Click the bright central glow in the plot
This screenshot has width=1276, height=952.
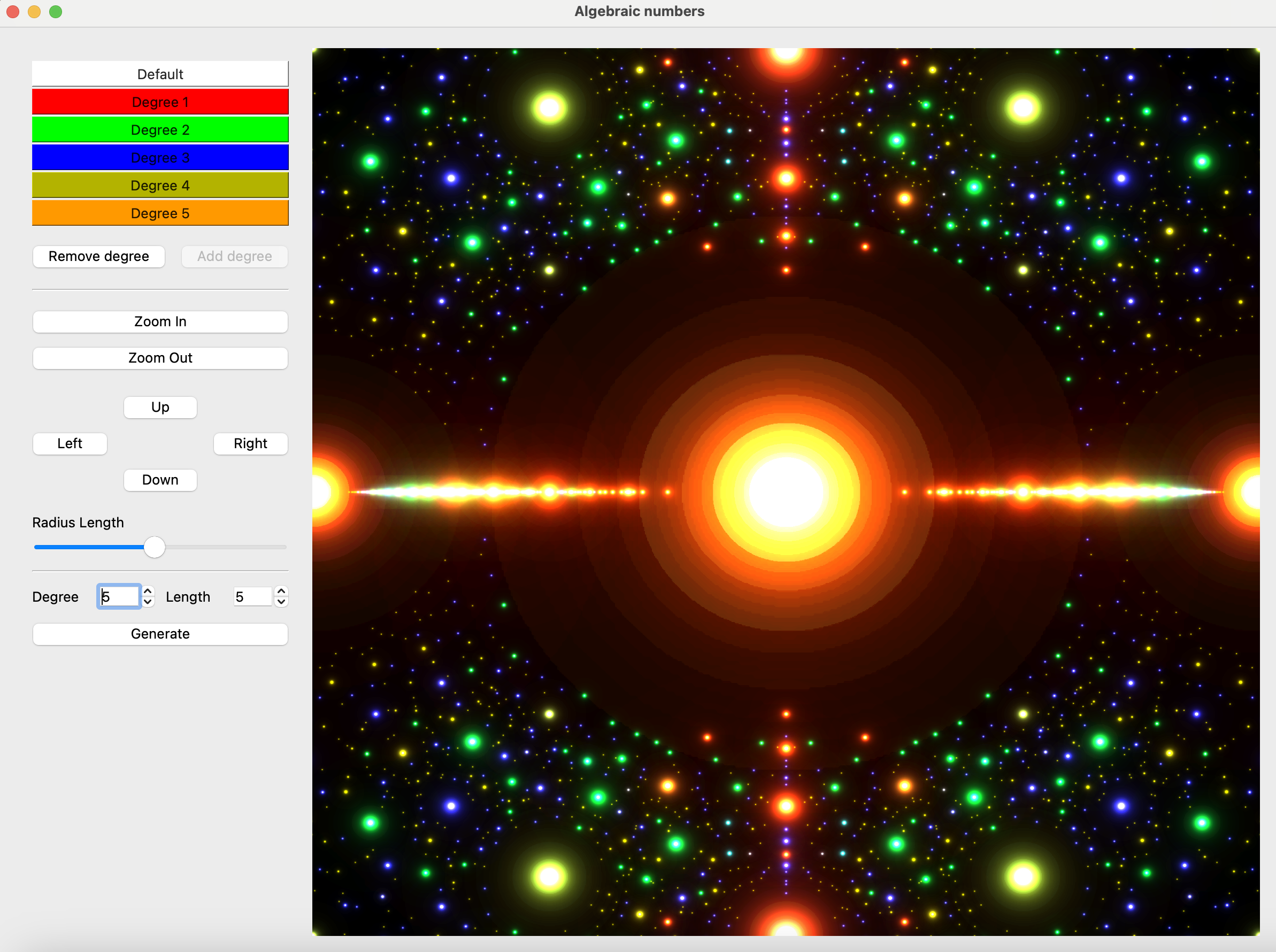(786, 492)
